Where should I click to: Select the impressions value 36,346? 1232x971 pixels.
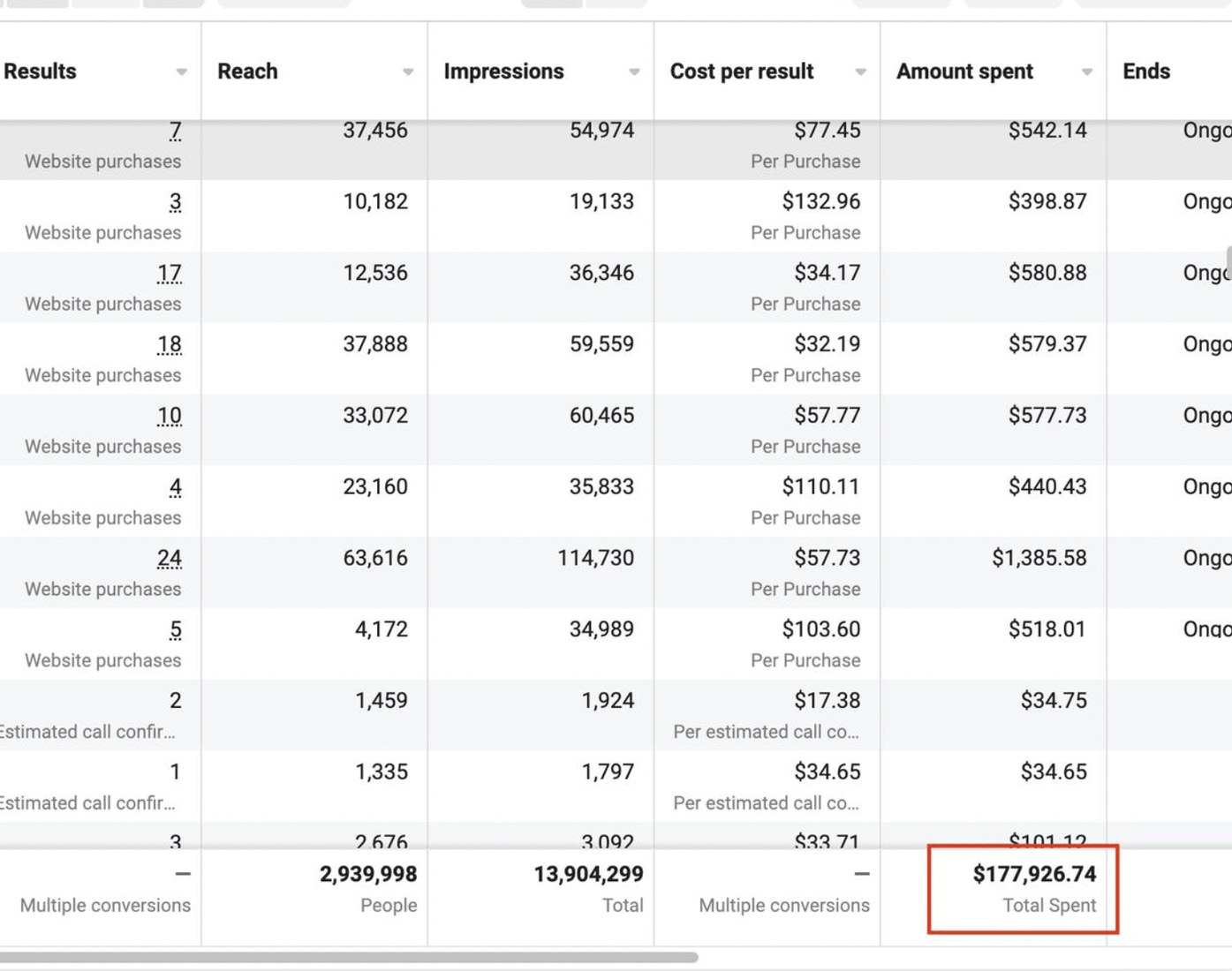click(601, 274)
